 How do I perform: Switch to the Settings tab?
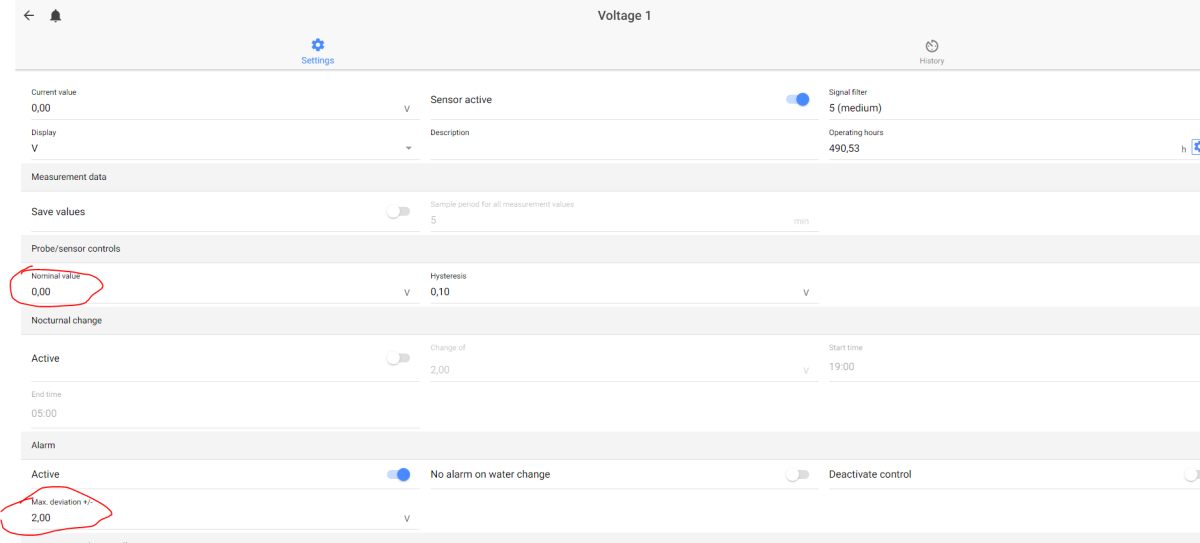318,52
